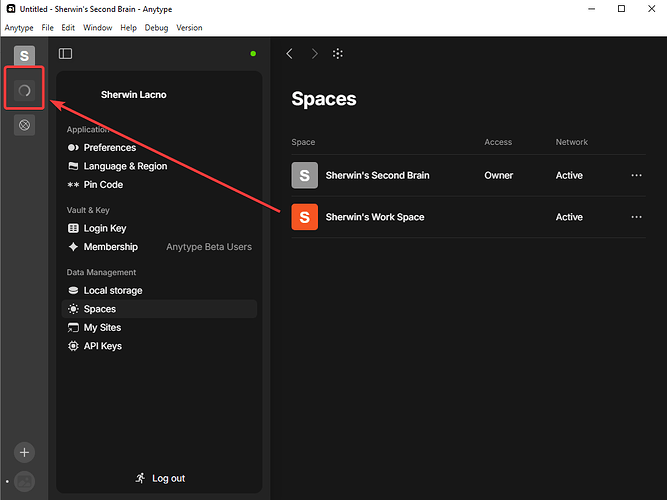The image size is (667, 500).
Task: Click the Owner access value
Action: [499, 175]
